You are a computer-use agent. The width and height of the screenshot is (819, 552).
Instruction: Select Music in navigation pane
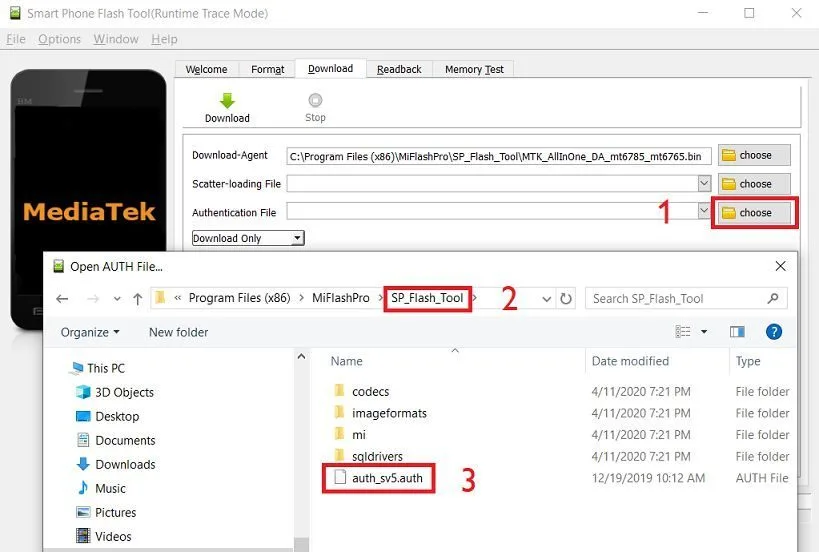101,488
